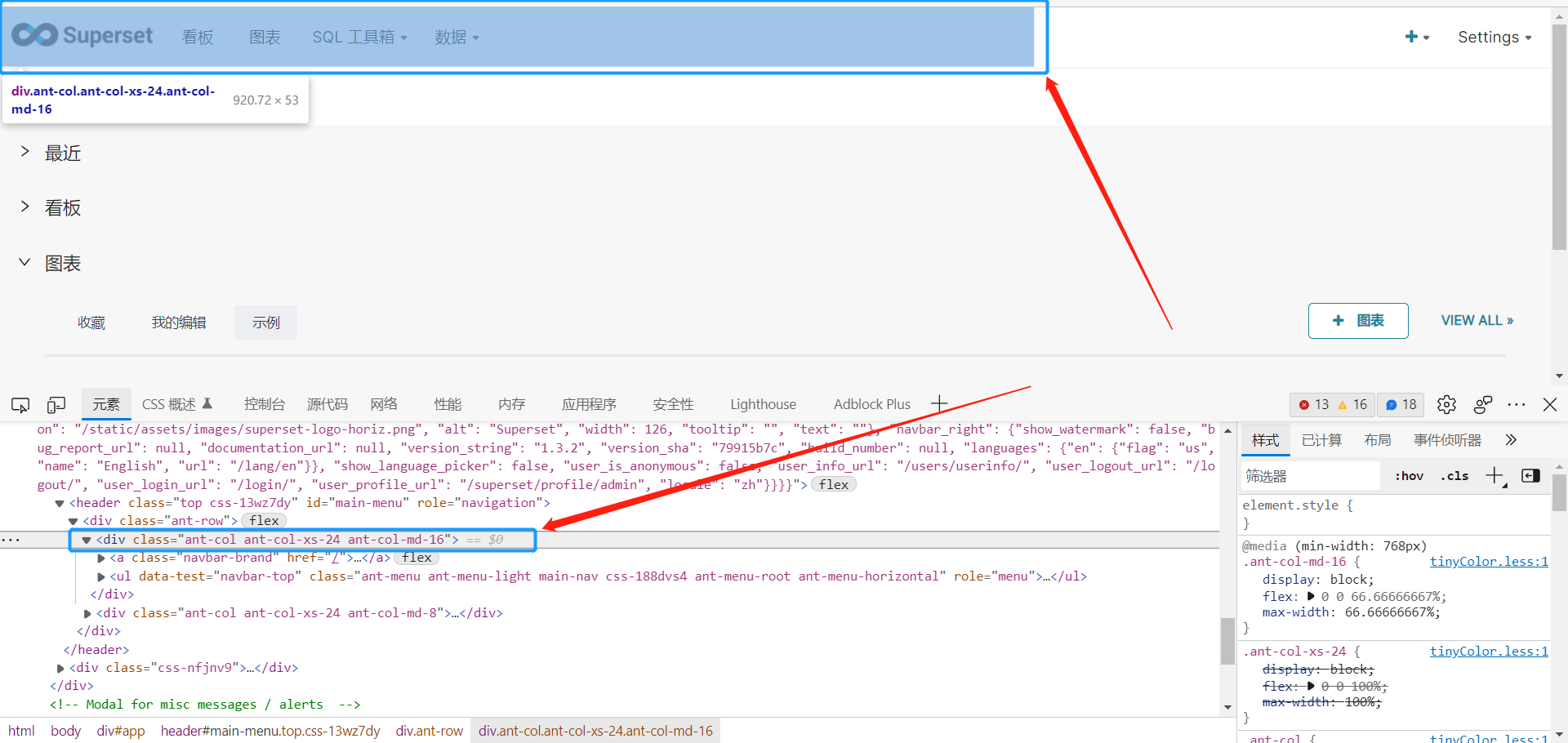The width and height of the screenshot is (1568, 743).
Task: Toggle the flex badge on div.ant-row
Action: tap(265, 521)
